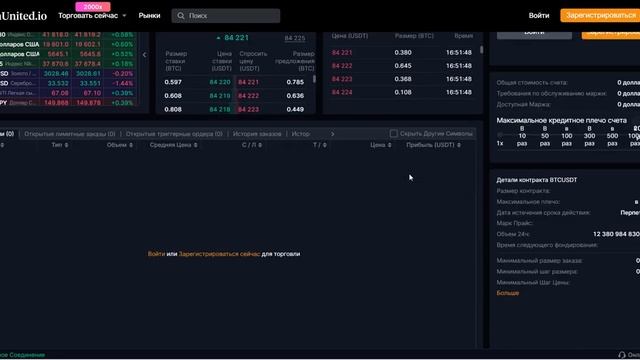640x360 pixels.
Task: Select bid price 84 220 in order book
Action: click(x=220, y=82)
